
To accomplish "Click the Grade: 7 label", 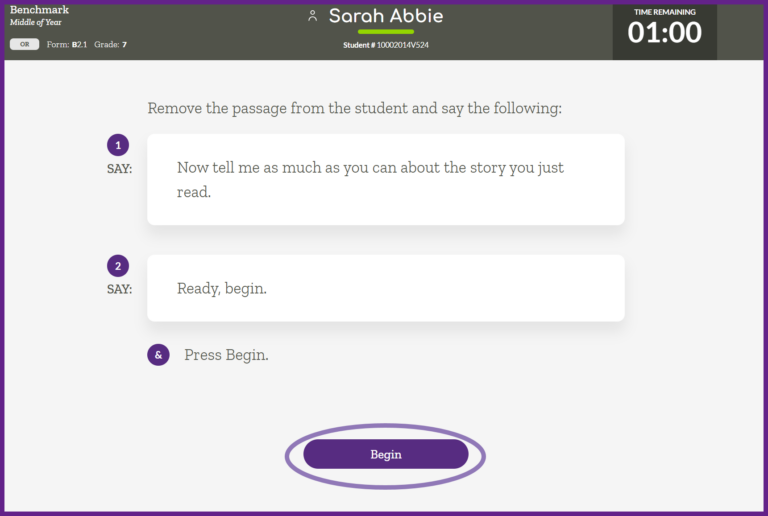I will point(110,45).
